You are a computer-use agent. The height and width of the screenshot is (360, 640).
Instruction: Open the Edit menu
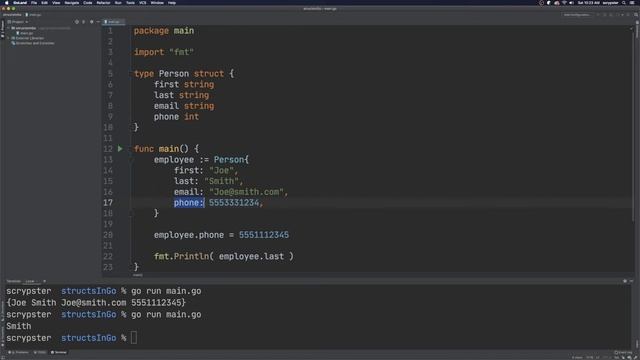pos(44,2)
